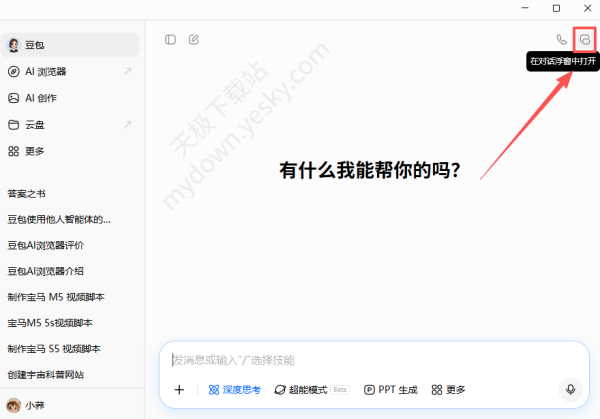
Task: Toggle 深度思考 deep thinking mode
Action: click(234, 390)
